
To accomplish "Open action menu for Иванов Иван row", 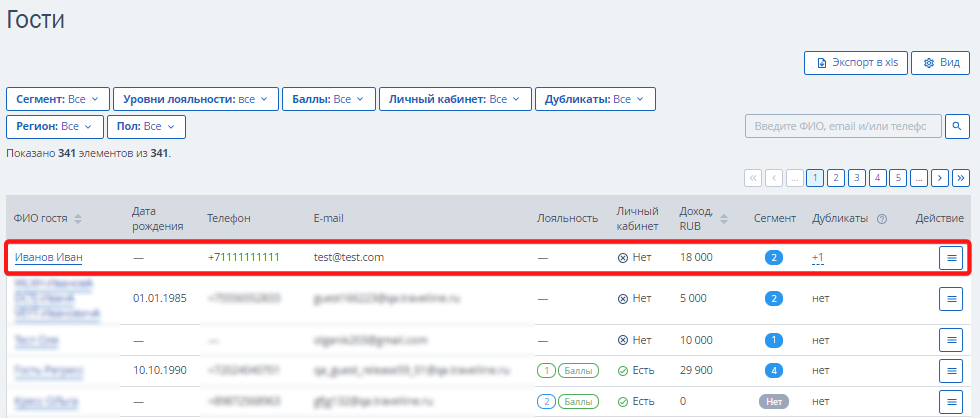I will (951, 257).
